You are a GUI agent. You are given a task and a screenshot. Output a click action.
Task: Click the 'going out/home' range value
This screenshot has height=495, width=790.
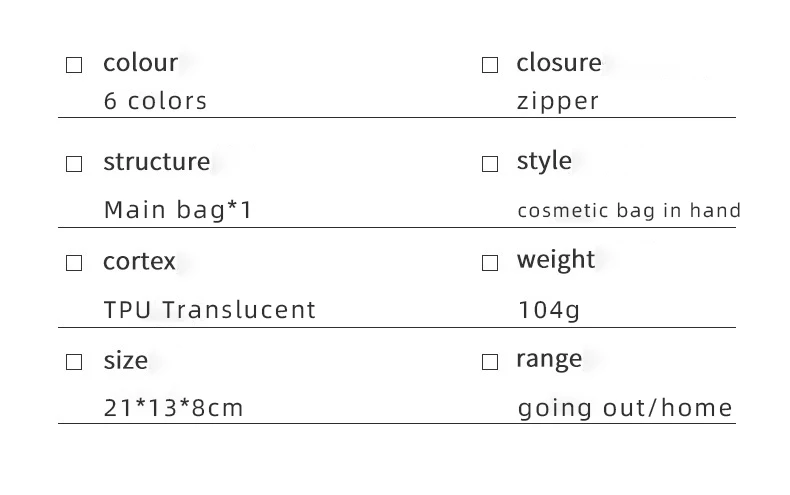625,408
